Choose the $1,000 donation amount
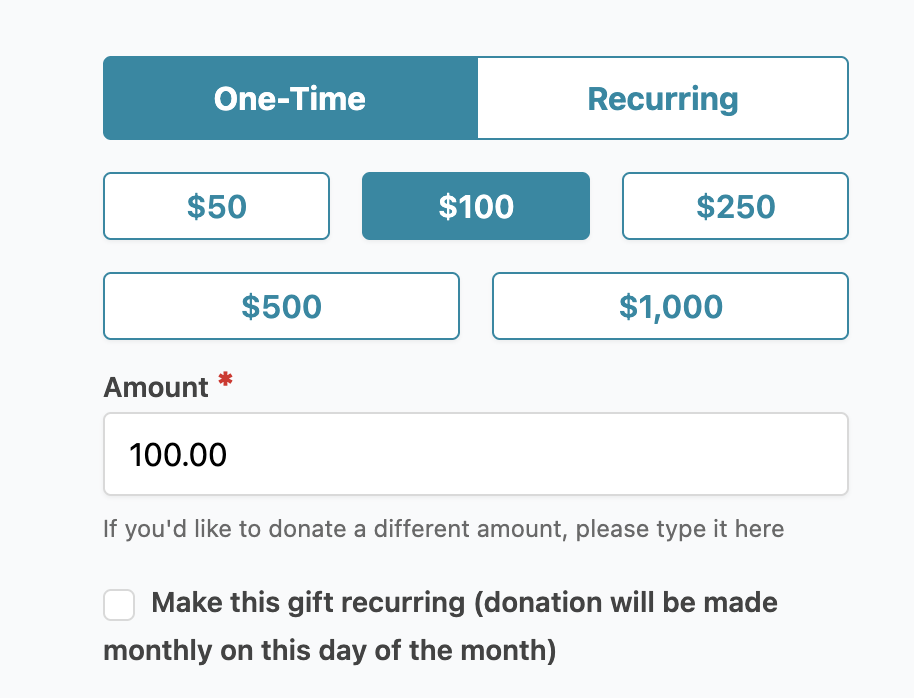This screenshot has width=914, height=698. 670,306
